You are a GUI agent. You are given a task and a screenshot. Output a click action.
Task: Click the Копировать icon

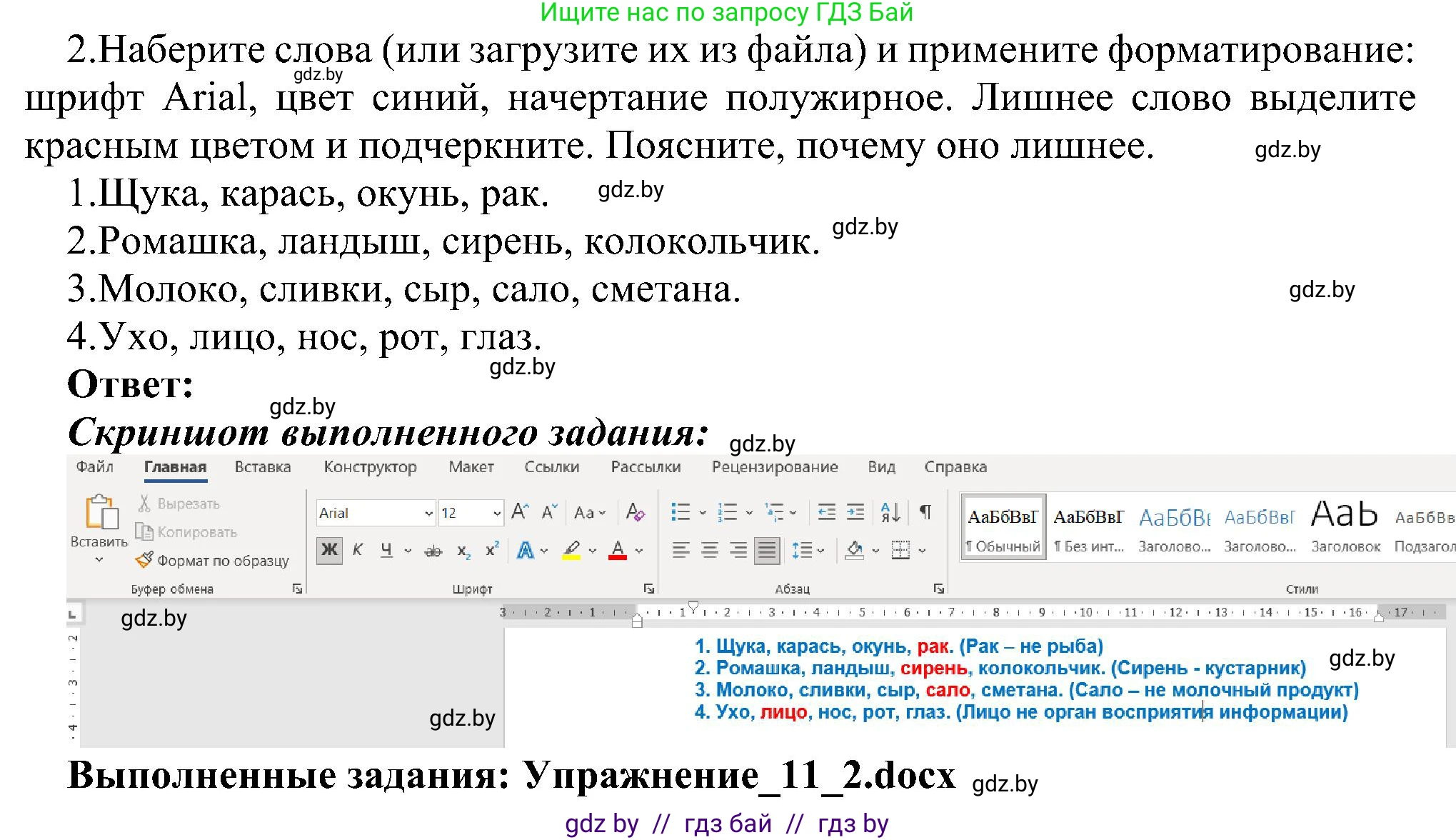point(145,532)
